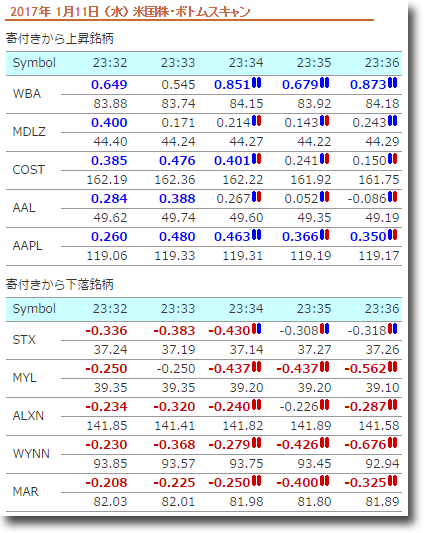Screen dimensions: 425x533
Task: Select the candlestick icon beside COST 0.241
Action: 324,159
